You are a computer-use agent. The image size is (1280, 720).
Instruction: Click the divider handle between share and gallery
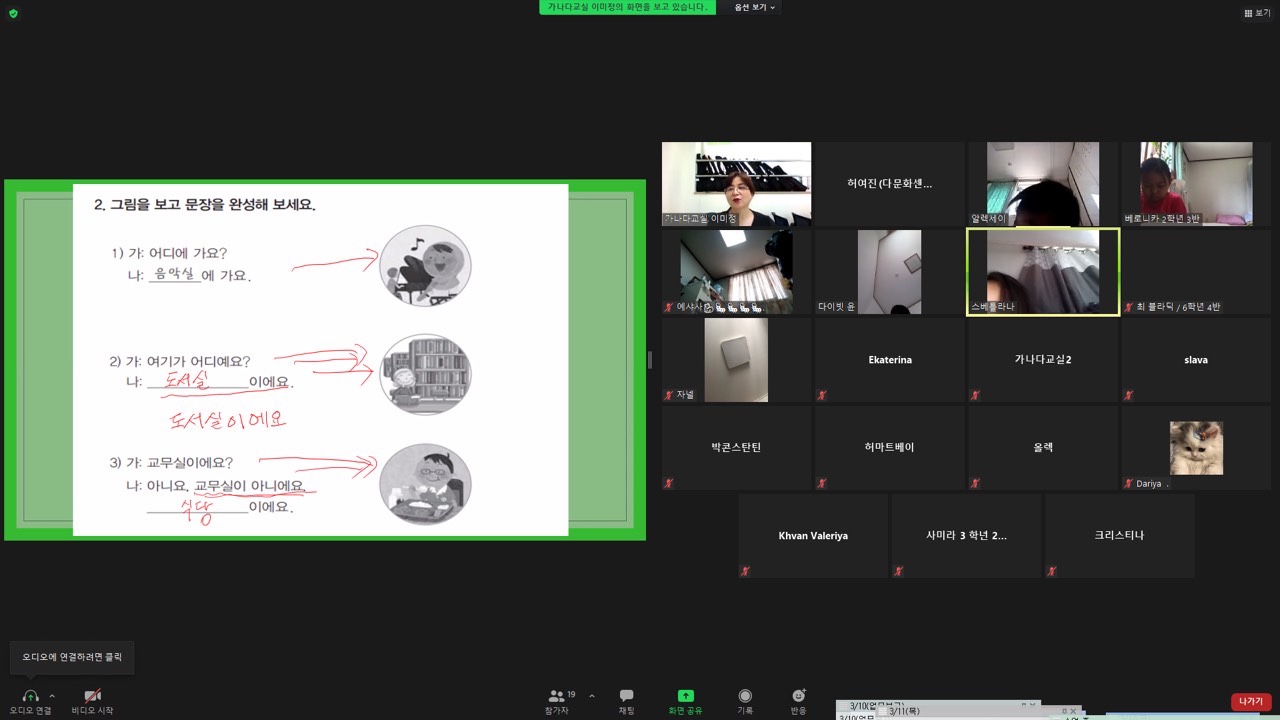click(651, 360)
